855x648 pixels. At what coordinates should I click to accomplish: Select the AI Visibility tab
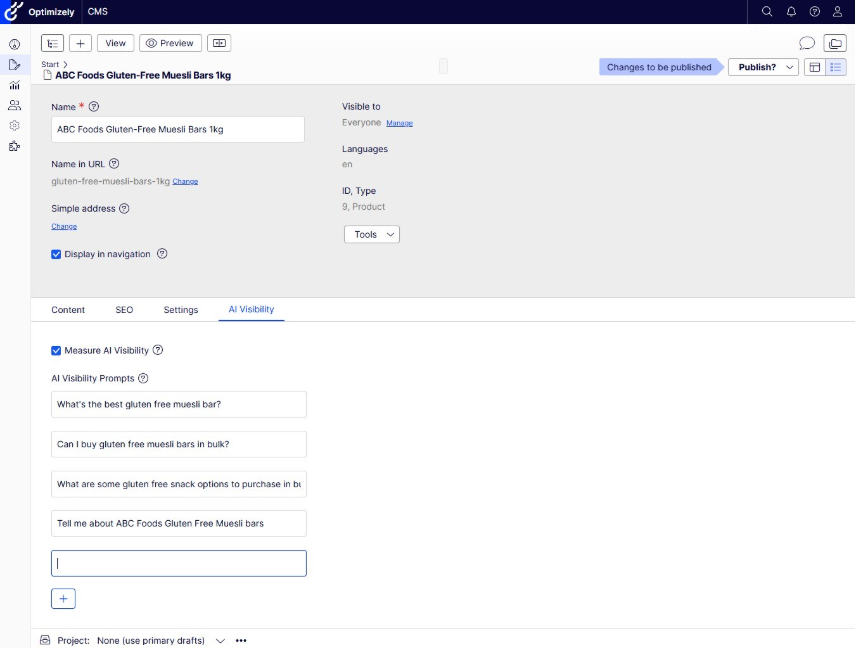tap(251, 309)
